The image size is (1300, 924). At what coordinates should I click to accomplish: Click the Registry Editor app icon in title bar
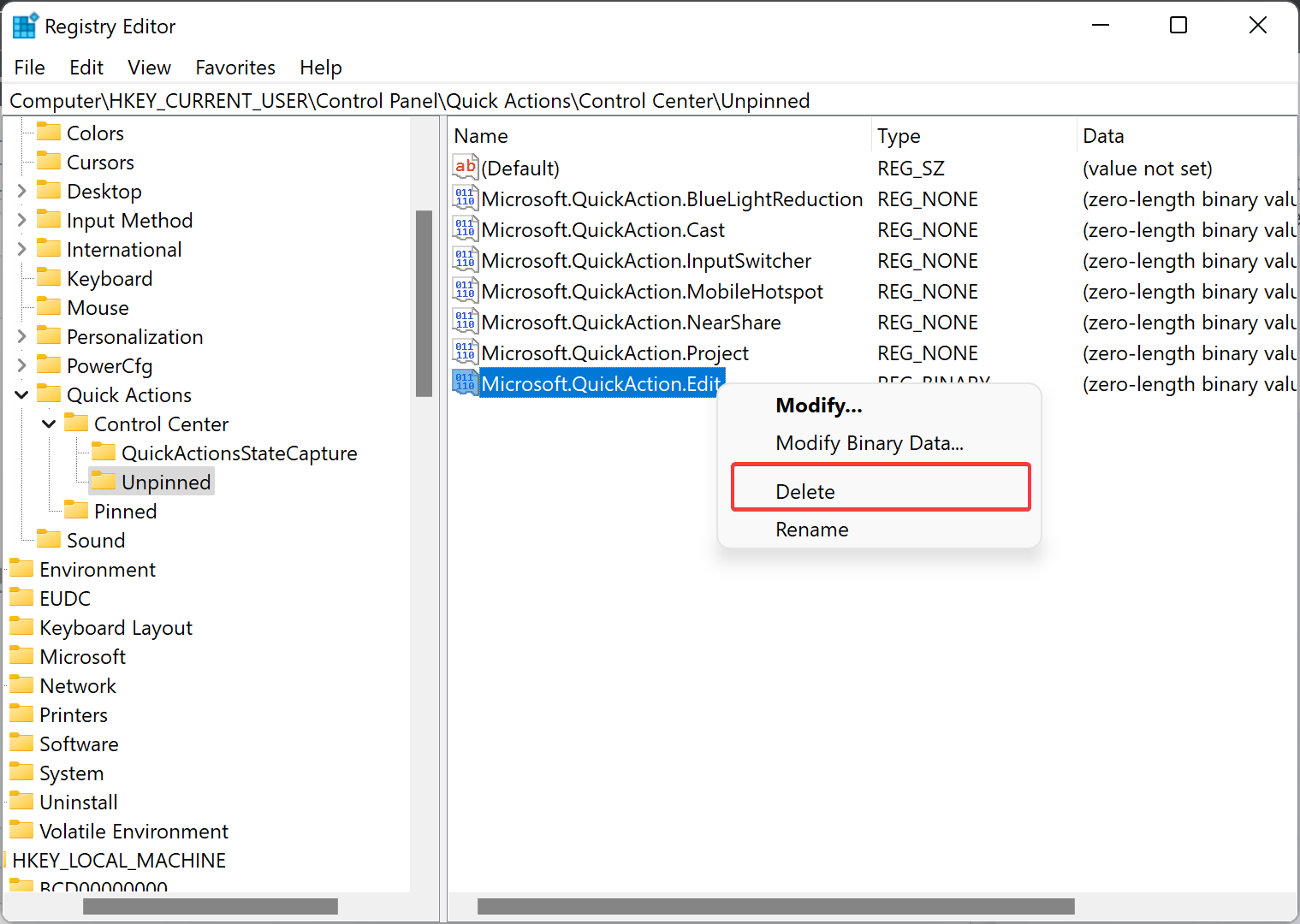click(25, 26)
